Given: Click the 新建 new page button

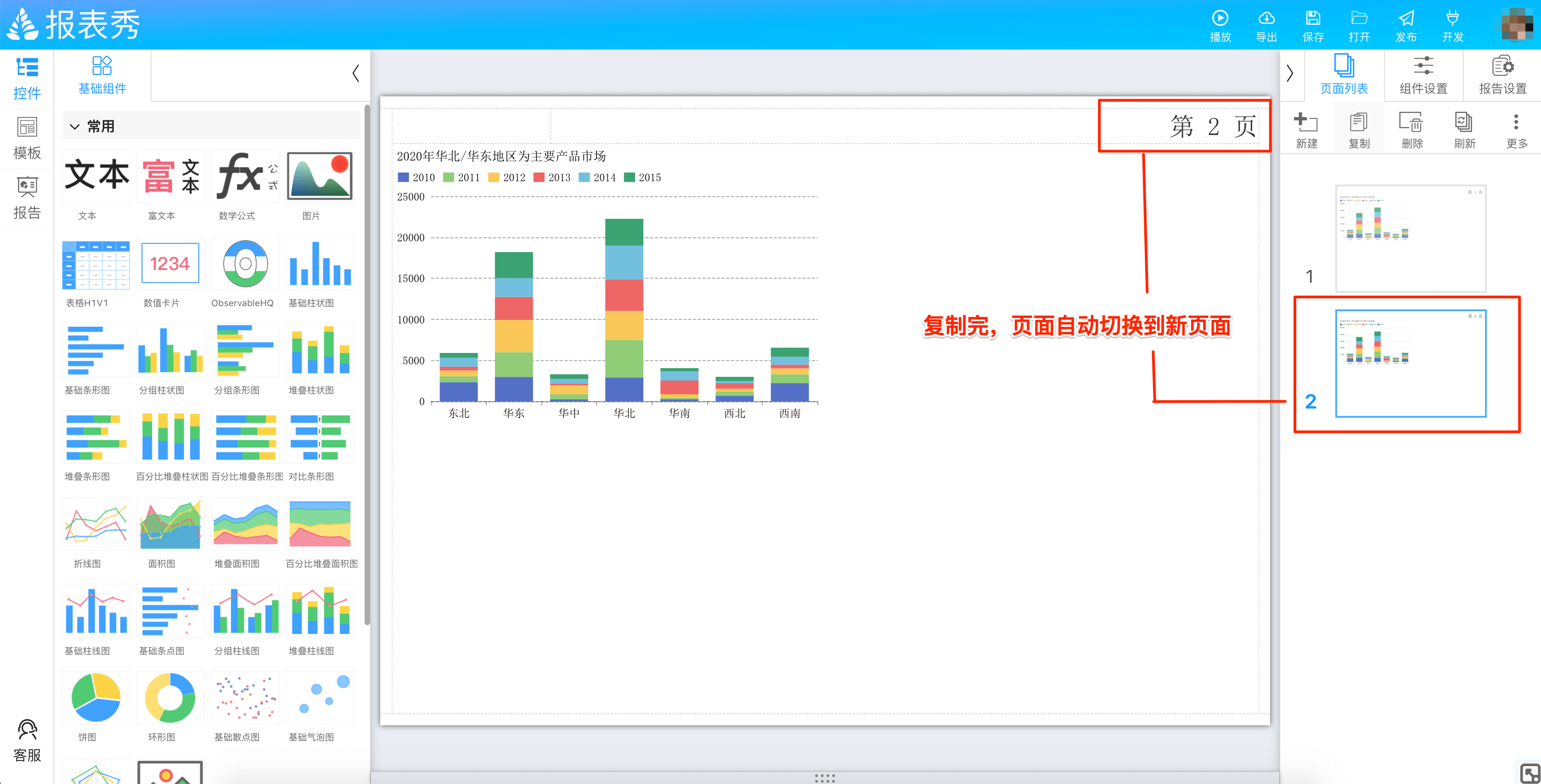Looking at the screenshot, I should [1306, 130].
